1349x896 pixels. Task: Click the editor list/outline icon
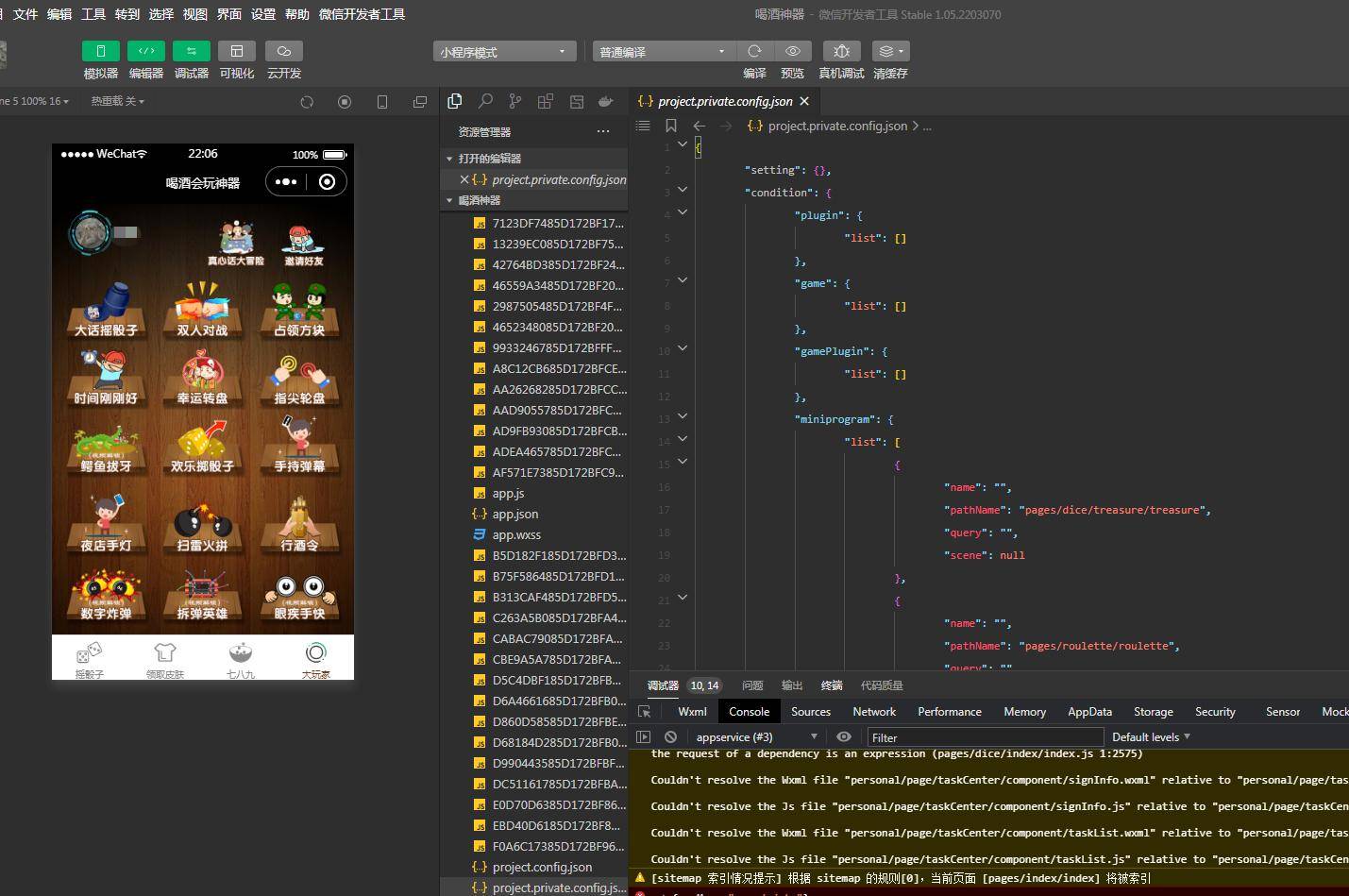pos(643,126)
